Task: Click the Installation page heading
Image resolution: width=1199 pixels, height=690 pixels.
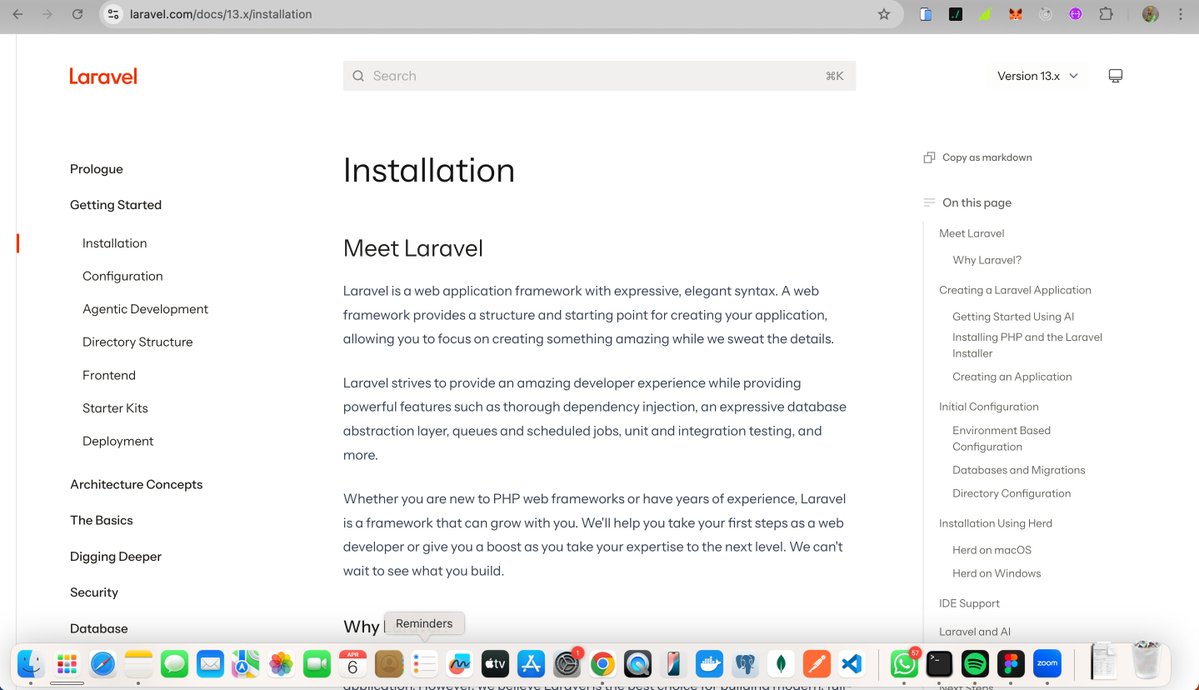Action: [x=429, y=170]
